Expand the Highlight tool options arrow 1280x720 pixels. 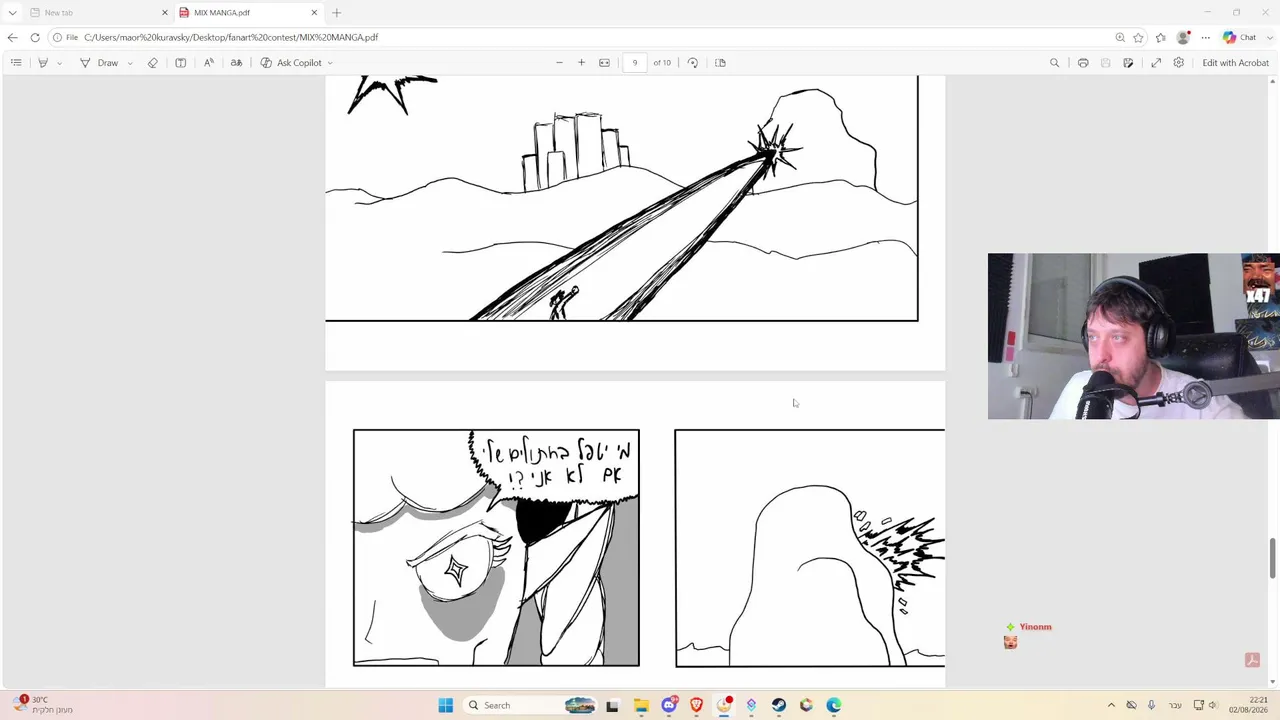[59, 63]
